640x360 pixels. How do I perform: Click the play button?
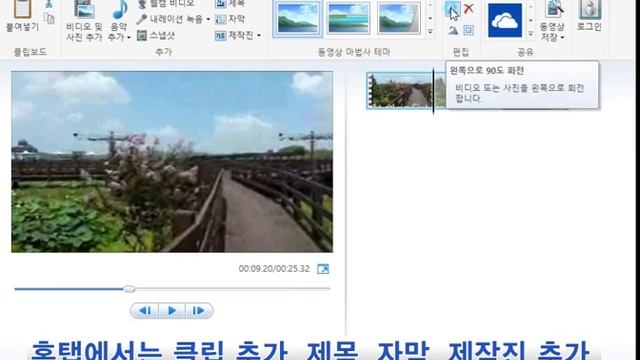(x=172, y=311)
